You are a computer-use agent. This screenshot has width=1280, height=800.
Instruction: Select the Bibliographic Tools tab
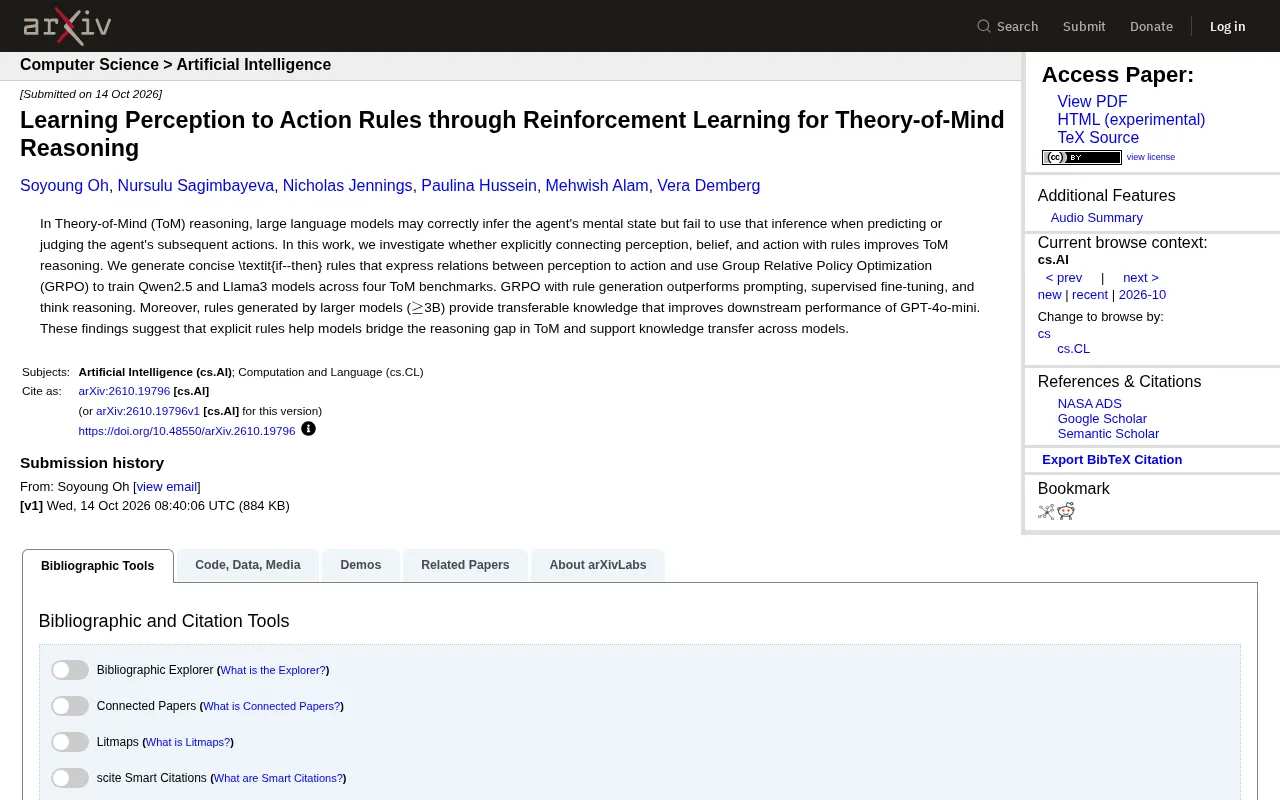point(98,566)
